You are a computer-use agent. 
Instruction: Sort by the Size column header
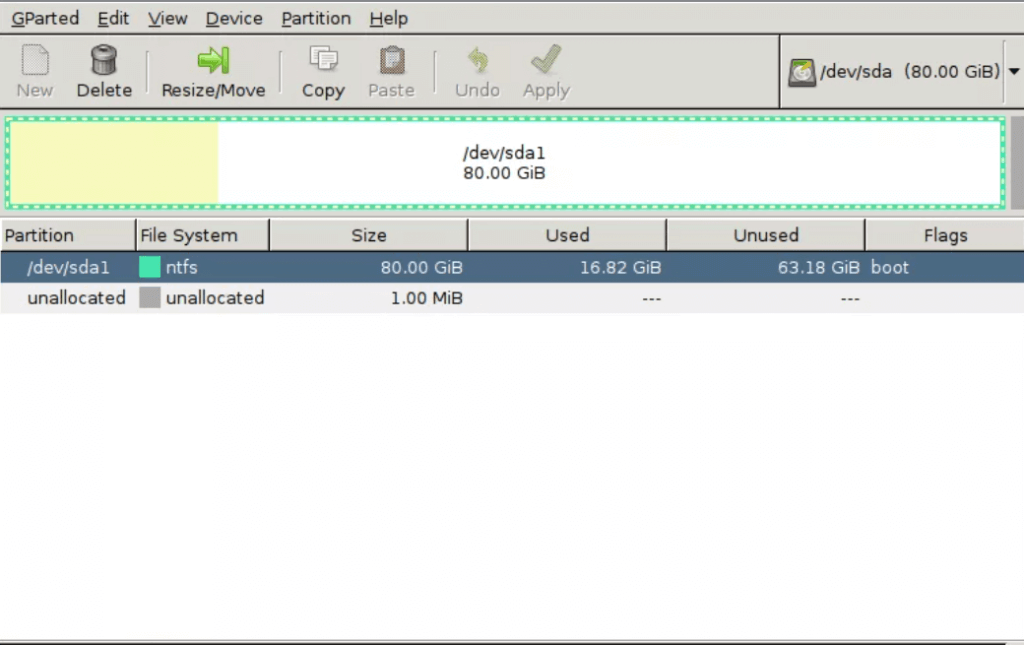tap(368, 235)
